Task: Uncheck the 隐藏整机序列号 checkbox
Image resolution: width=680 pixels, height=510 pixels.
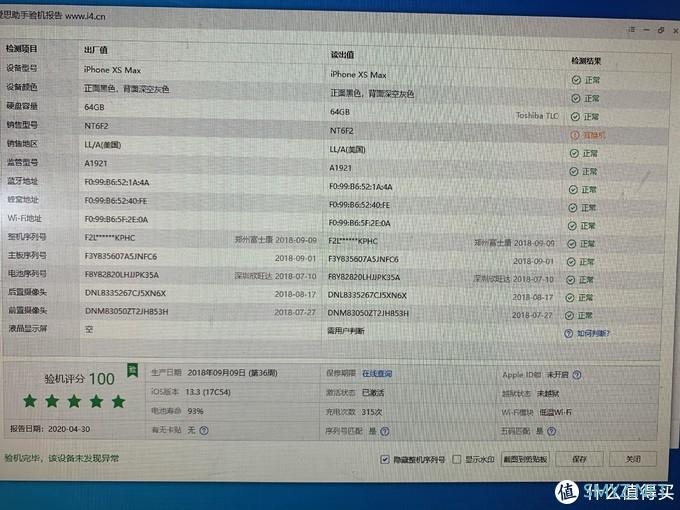Action: (385, 459)
